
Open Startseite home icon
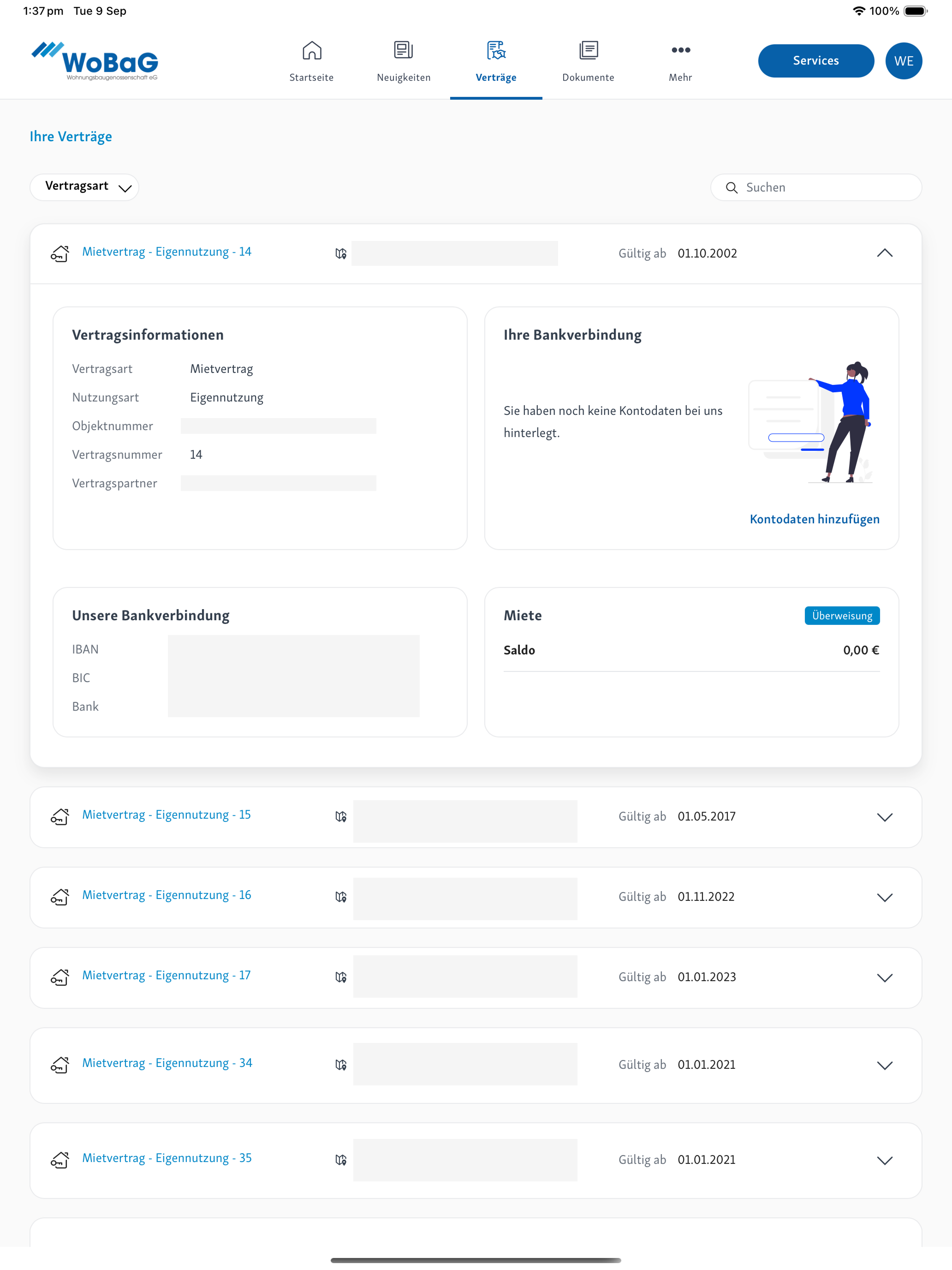point(312,50)
